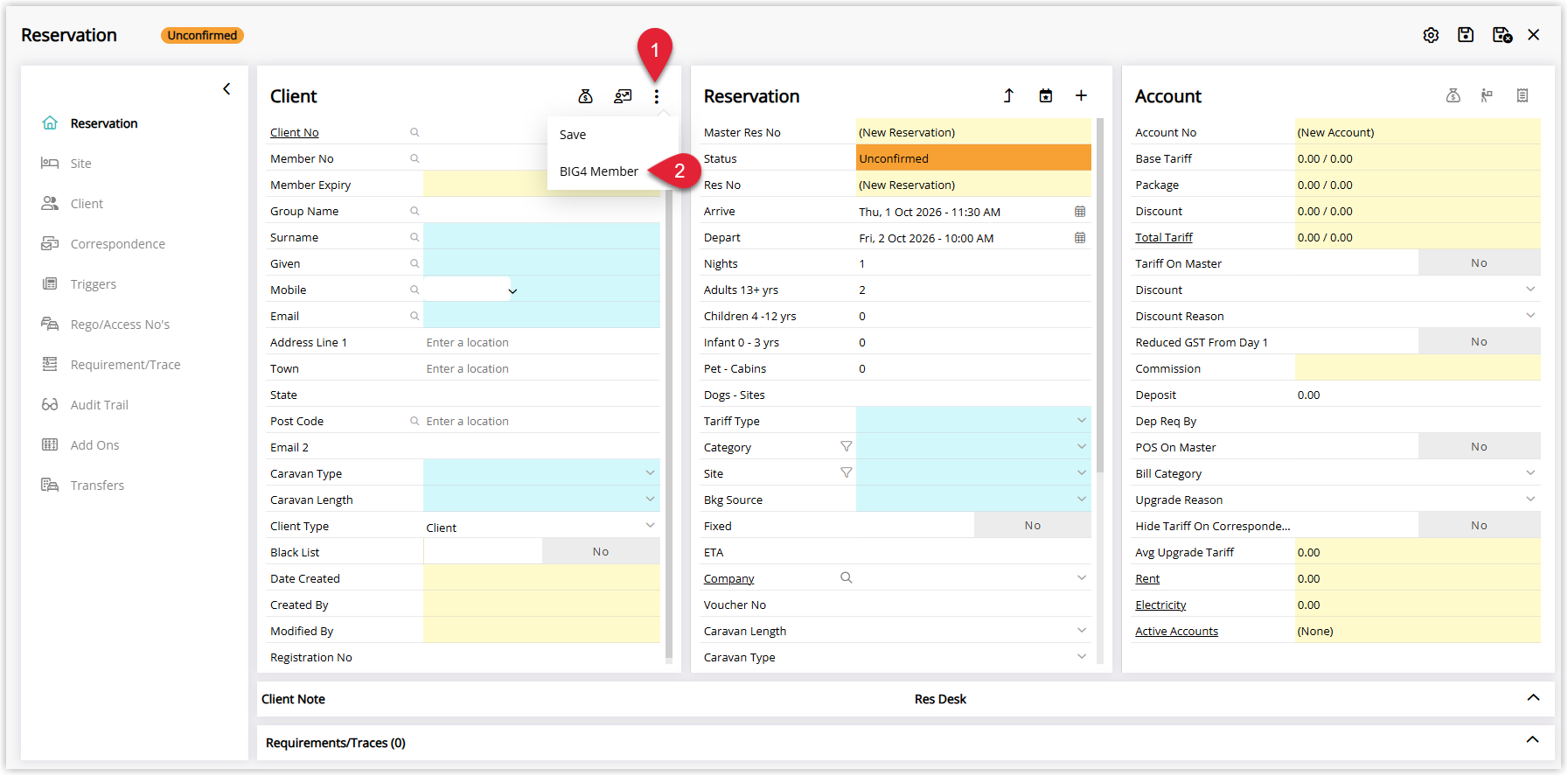Open the settings gear icon in header
The width and height of the screenshot is (1568, 776).
coord(1431,35)
